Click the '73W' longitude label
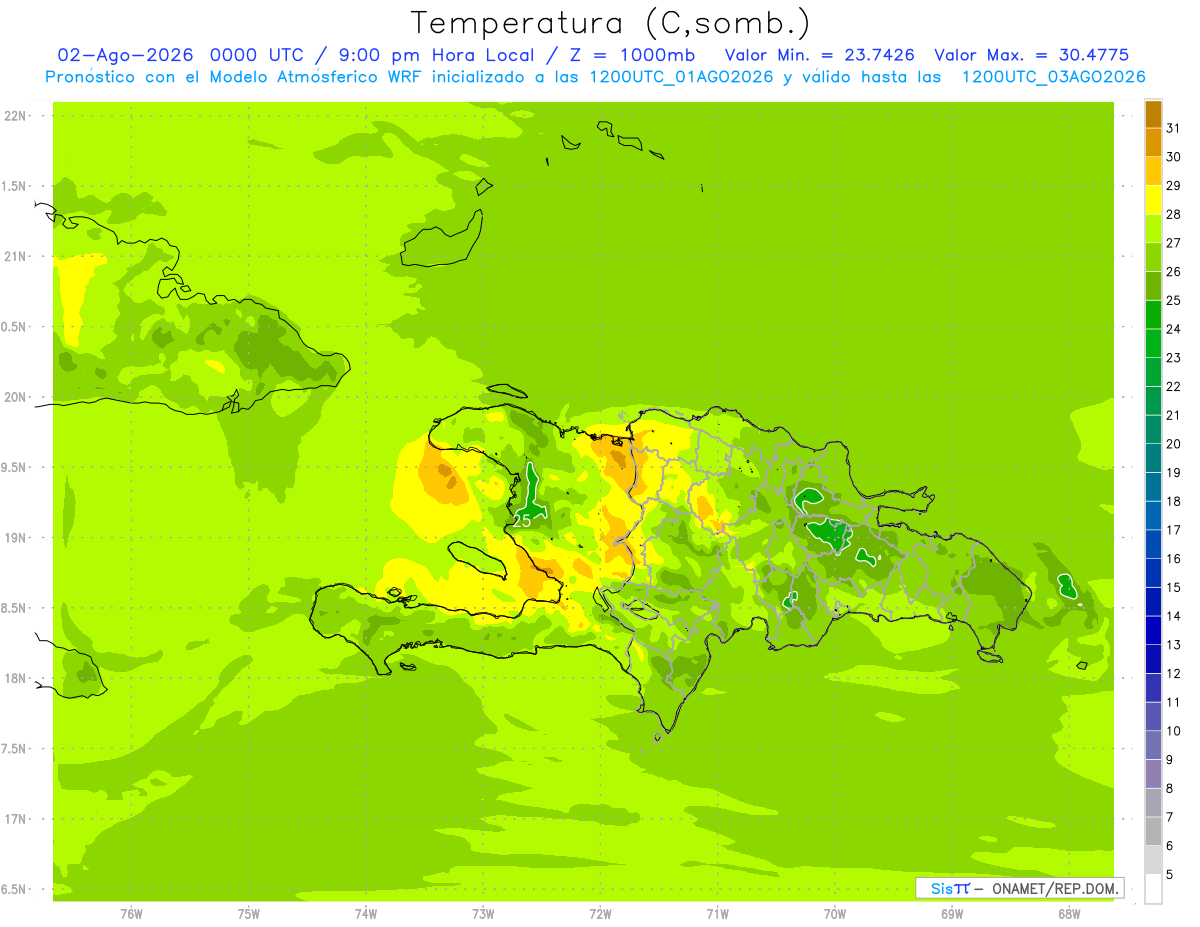Screen dimensions: 1200x927 click(483, 914)
